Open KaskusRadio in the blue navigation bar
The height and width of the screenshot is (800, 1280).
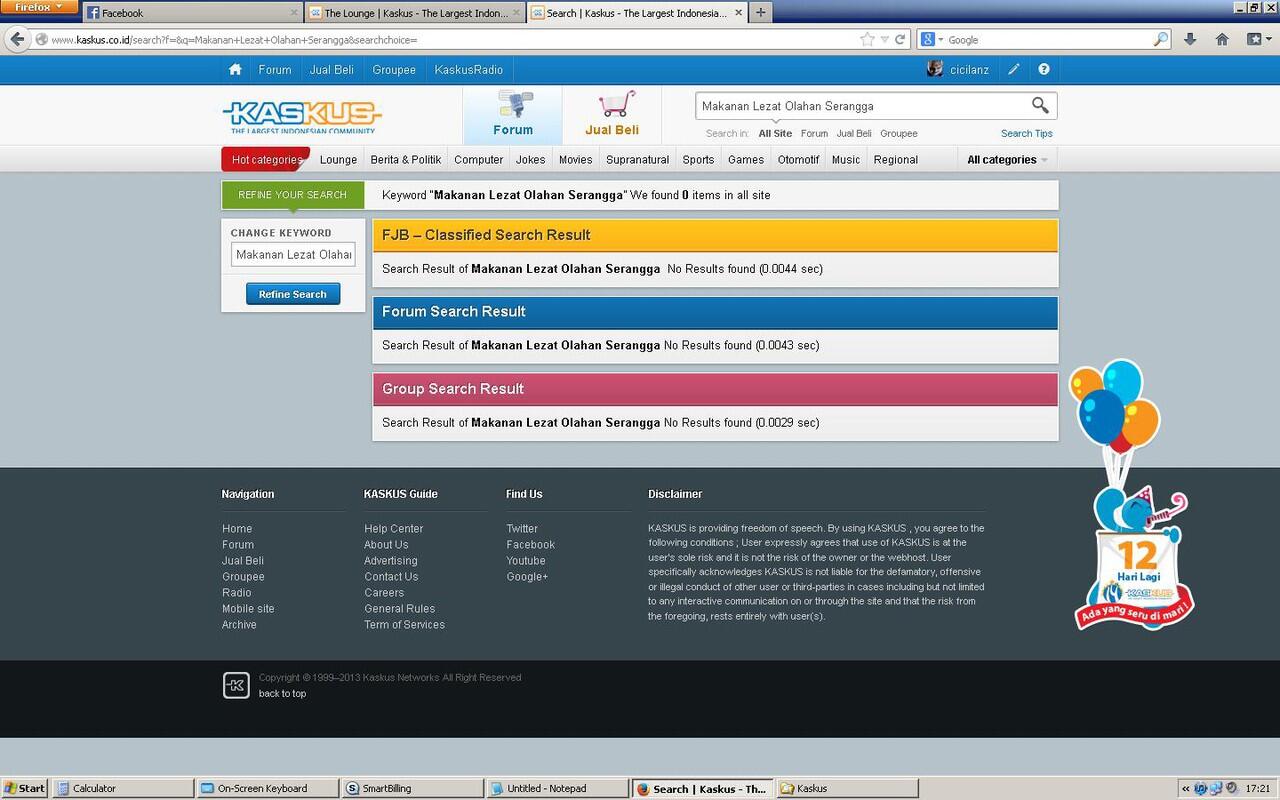pyautogui.click(x=469, y=70)
